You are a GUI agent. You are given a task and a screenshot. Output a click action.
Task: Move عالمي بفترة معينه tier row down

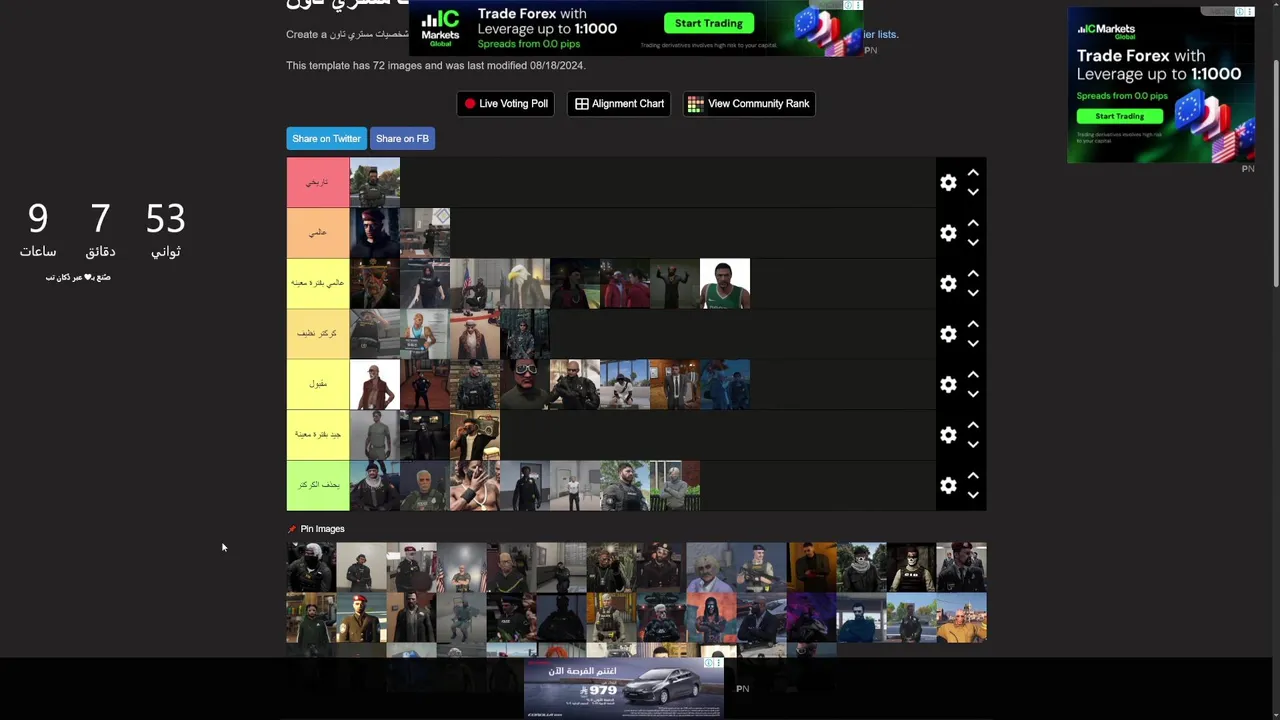[973, 293]
